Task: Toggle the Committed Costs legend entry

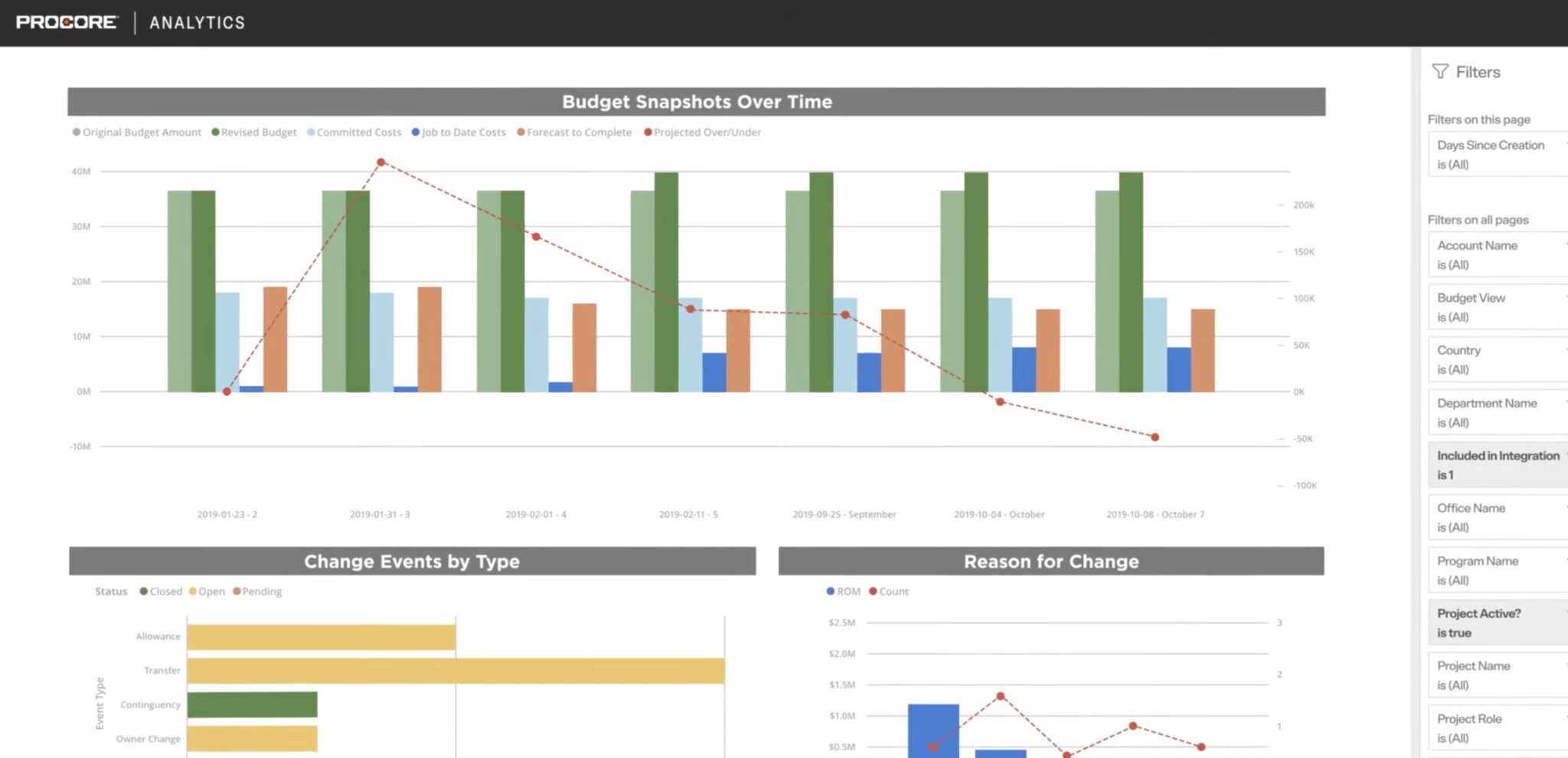Action: click(354, 132)
